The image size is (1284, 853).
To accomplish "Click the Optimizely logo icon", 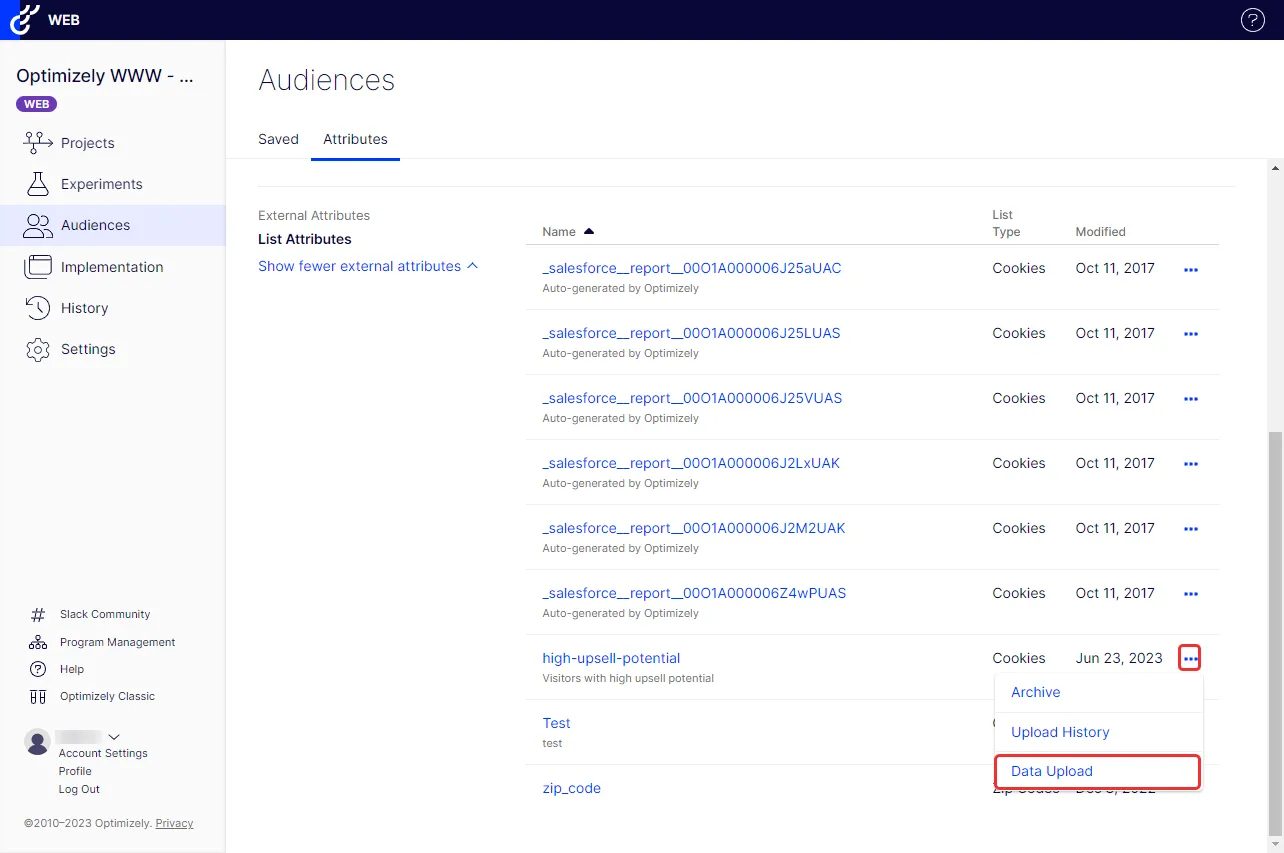I will coord(24,19).
